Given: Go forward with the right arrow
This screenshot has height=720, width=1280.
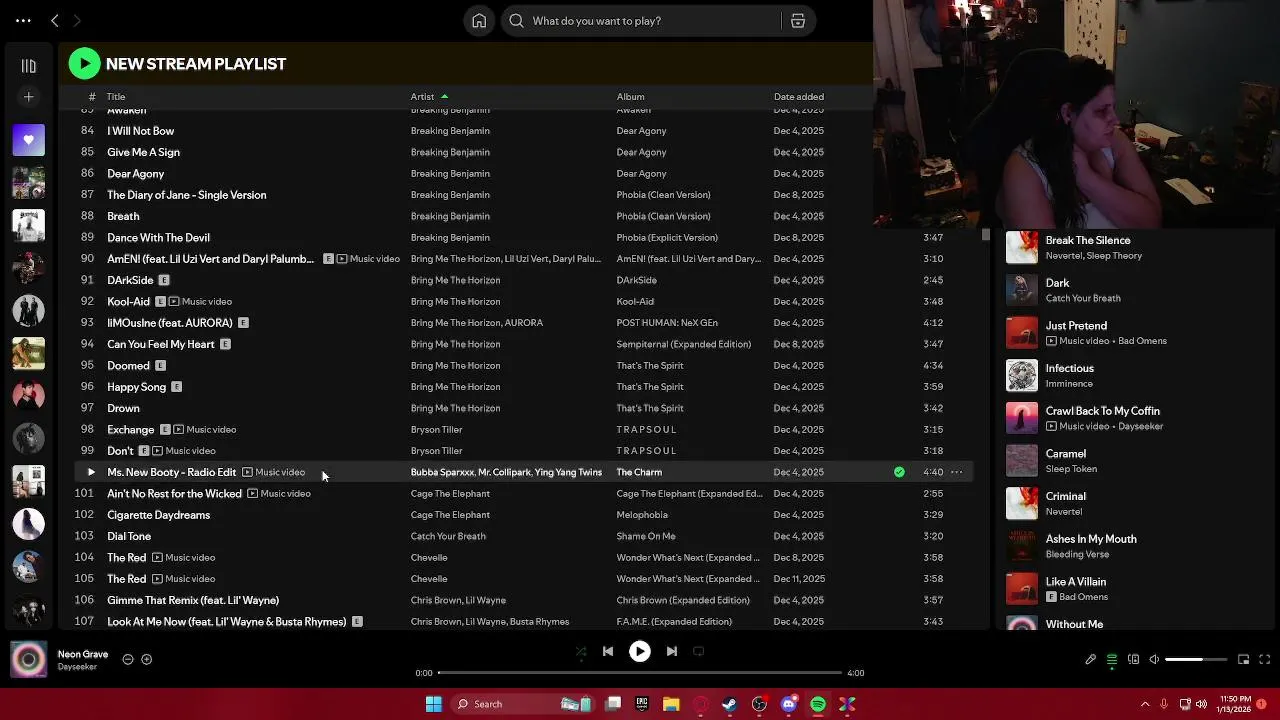Looking at the screenshot, I should [76, 20].
